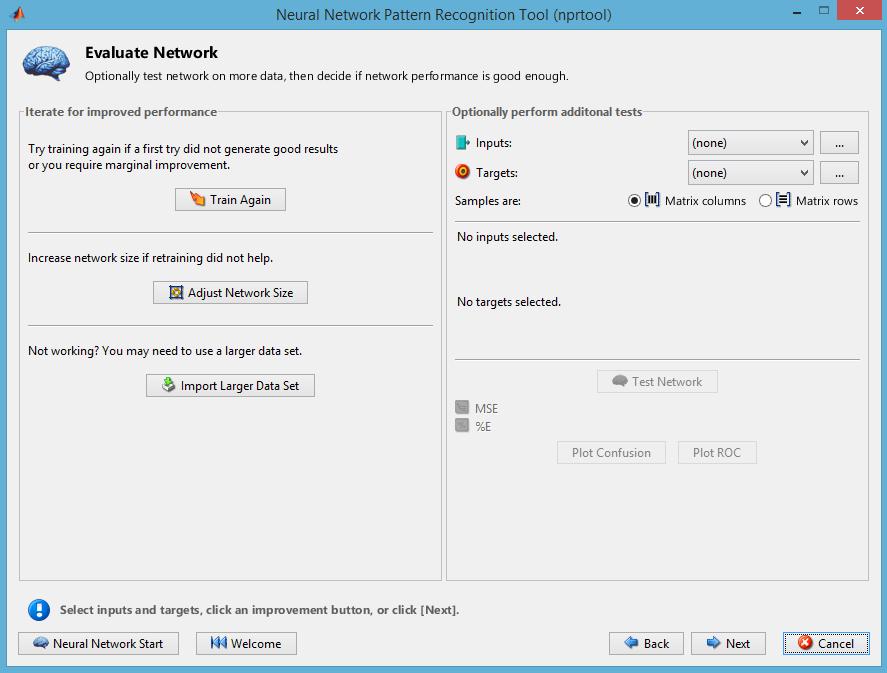This screenshot has width=887, height=673.
Task: Click Adjust Network Size button
Action: [x=230, y=292]
